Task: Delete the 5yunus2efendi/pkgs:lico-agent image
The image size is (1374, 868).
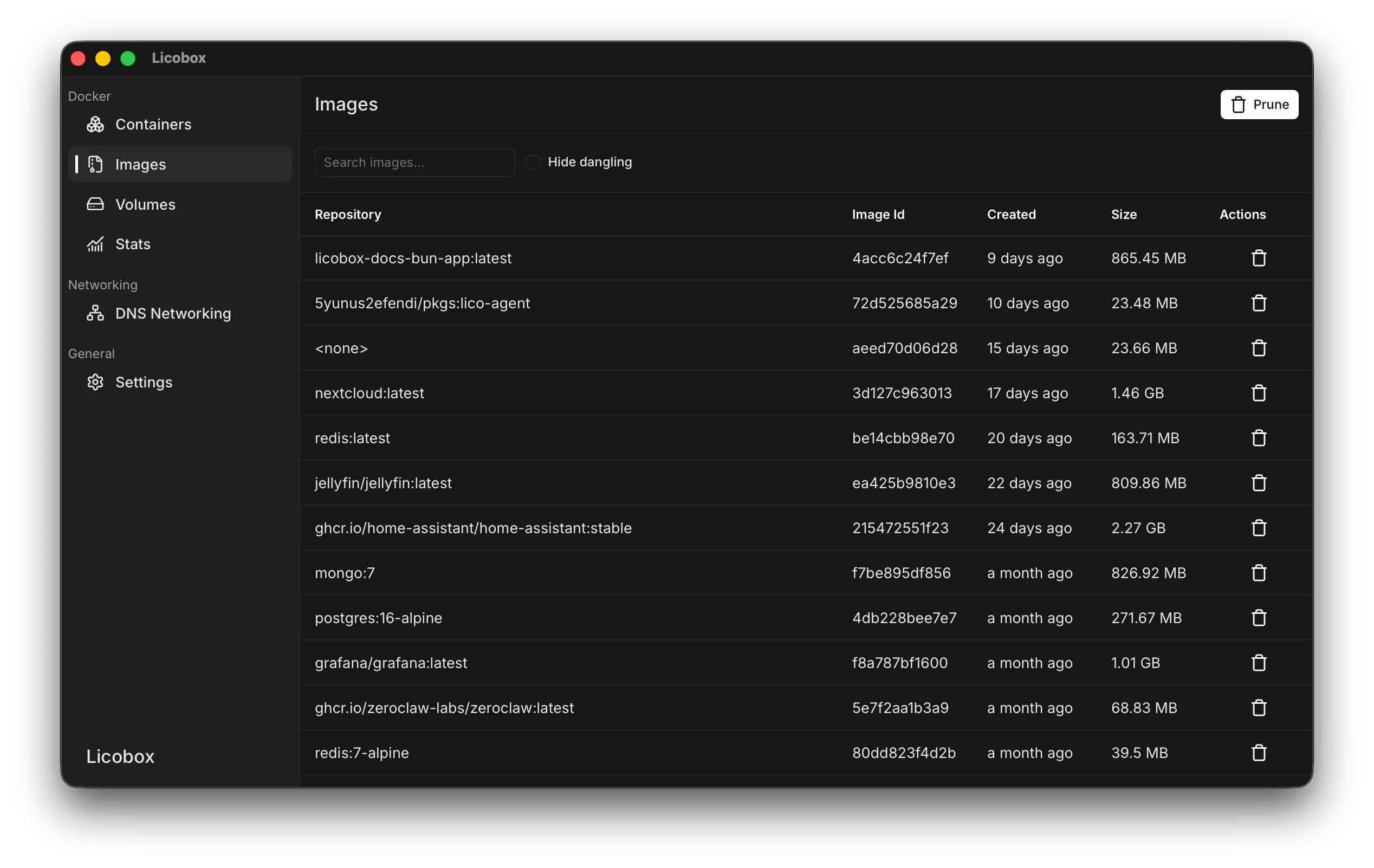Action: click(x=1259, y=303)
